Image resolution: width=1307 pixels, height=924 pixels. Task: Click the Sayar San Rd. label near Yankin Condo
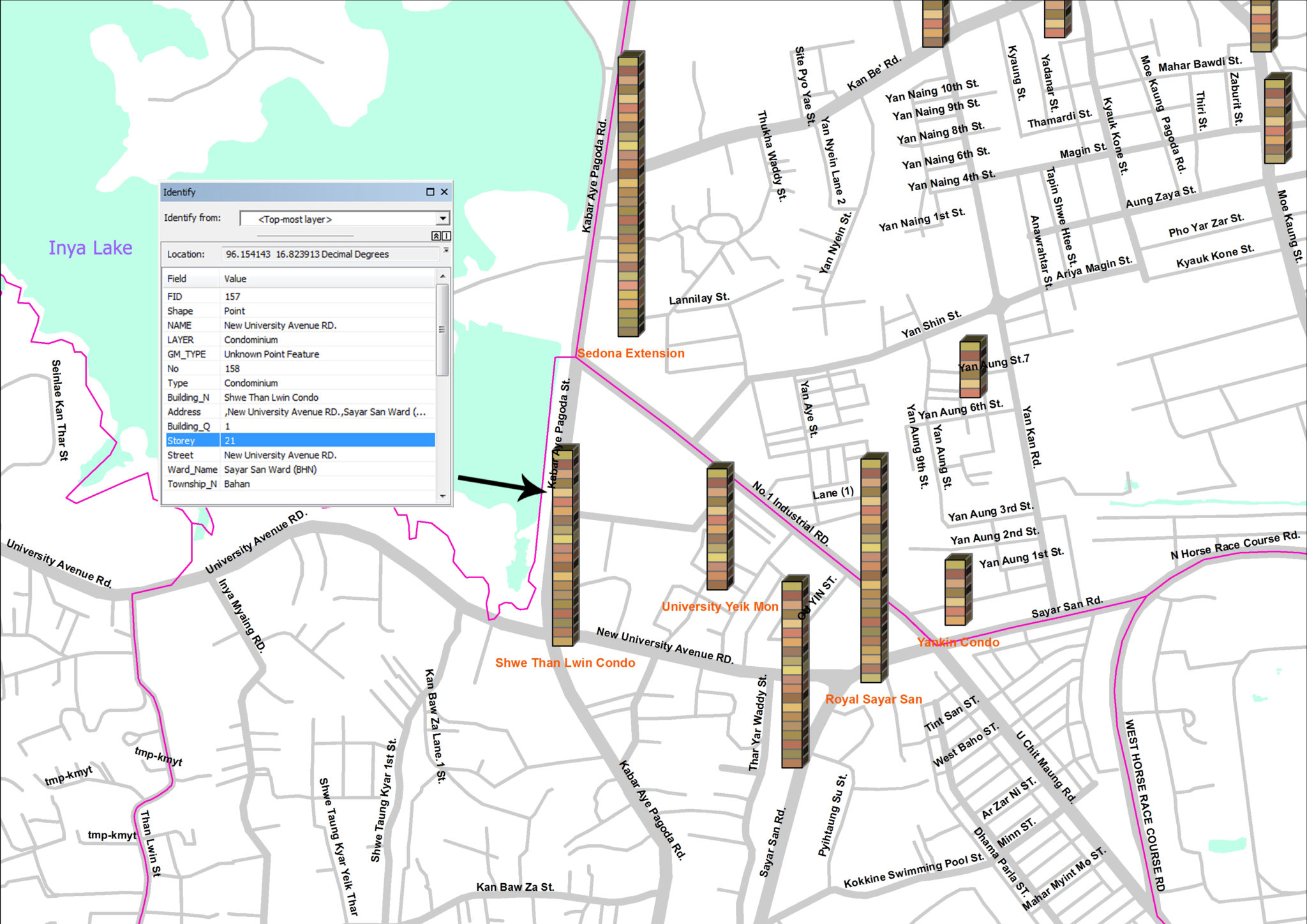coord(1067,607)
